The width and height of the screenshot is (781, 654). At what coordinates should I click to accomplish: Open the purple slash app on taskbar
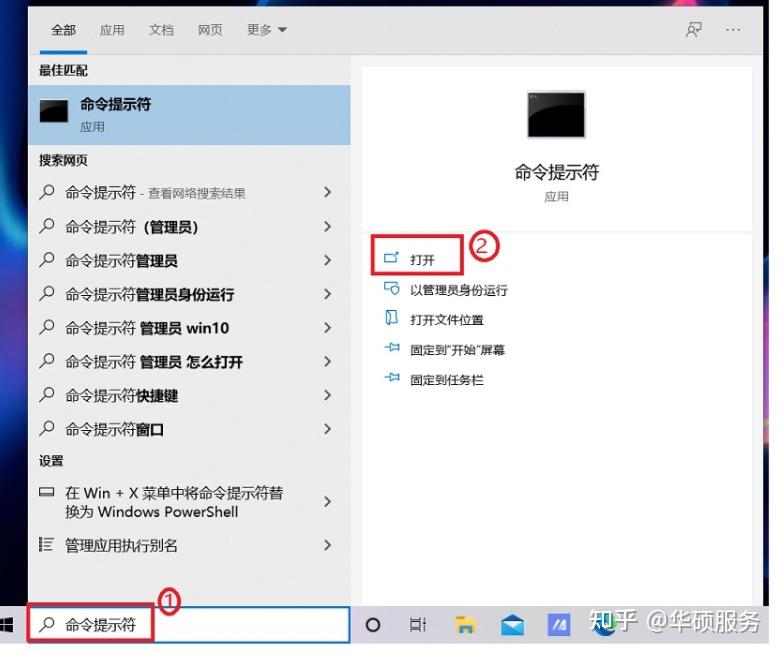[x=559, y=625]
